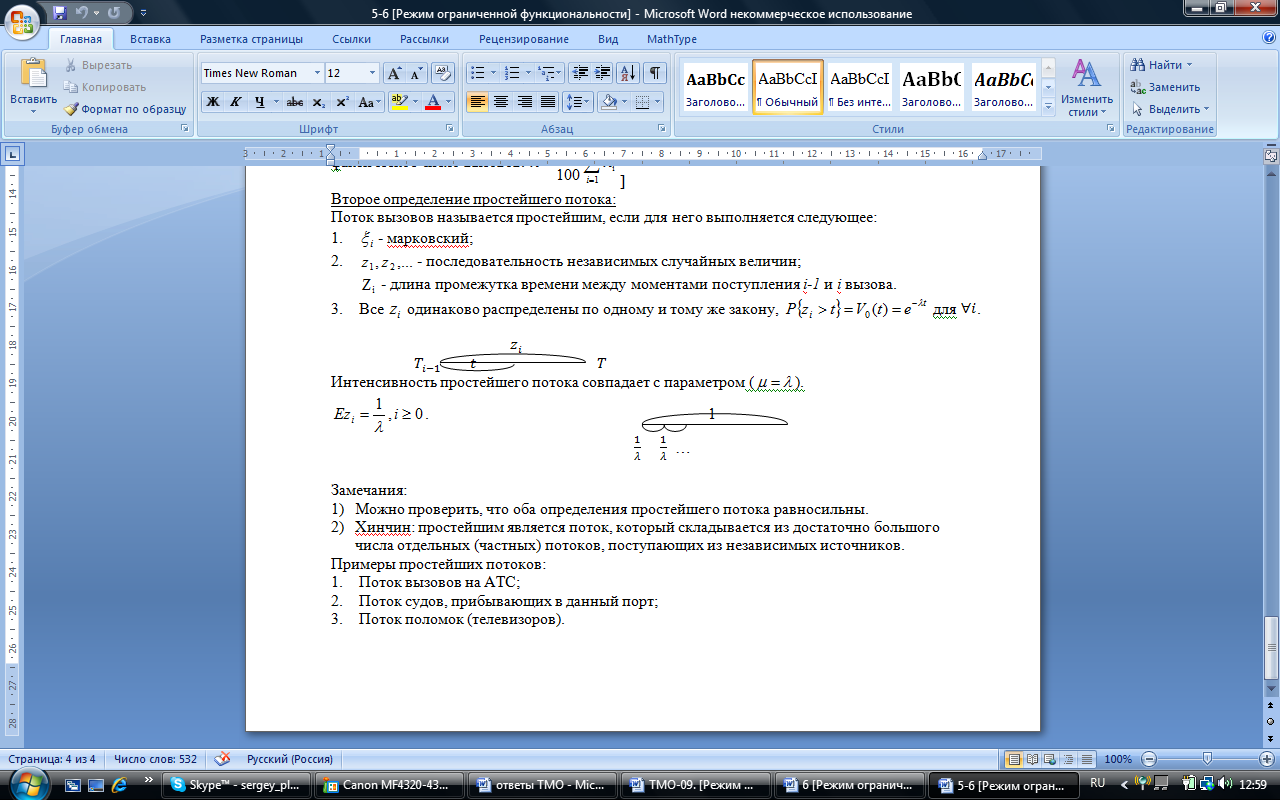Increase paragraph indent
Viewport: 1280px width, 800px height.
click(x=603, y=73)
